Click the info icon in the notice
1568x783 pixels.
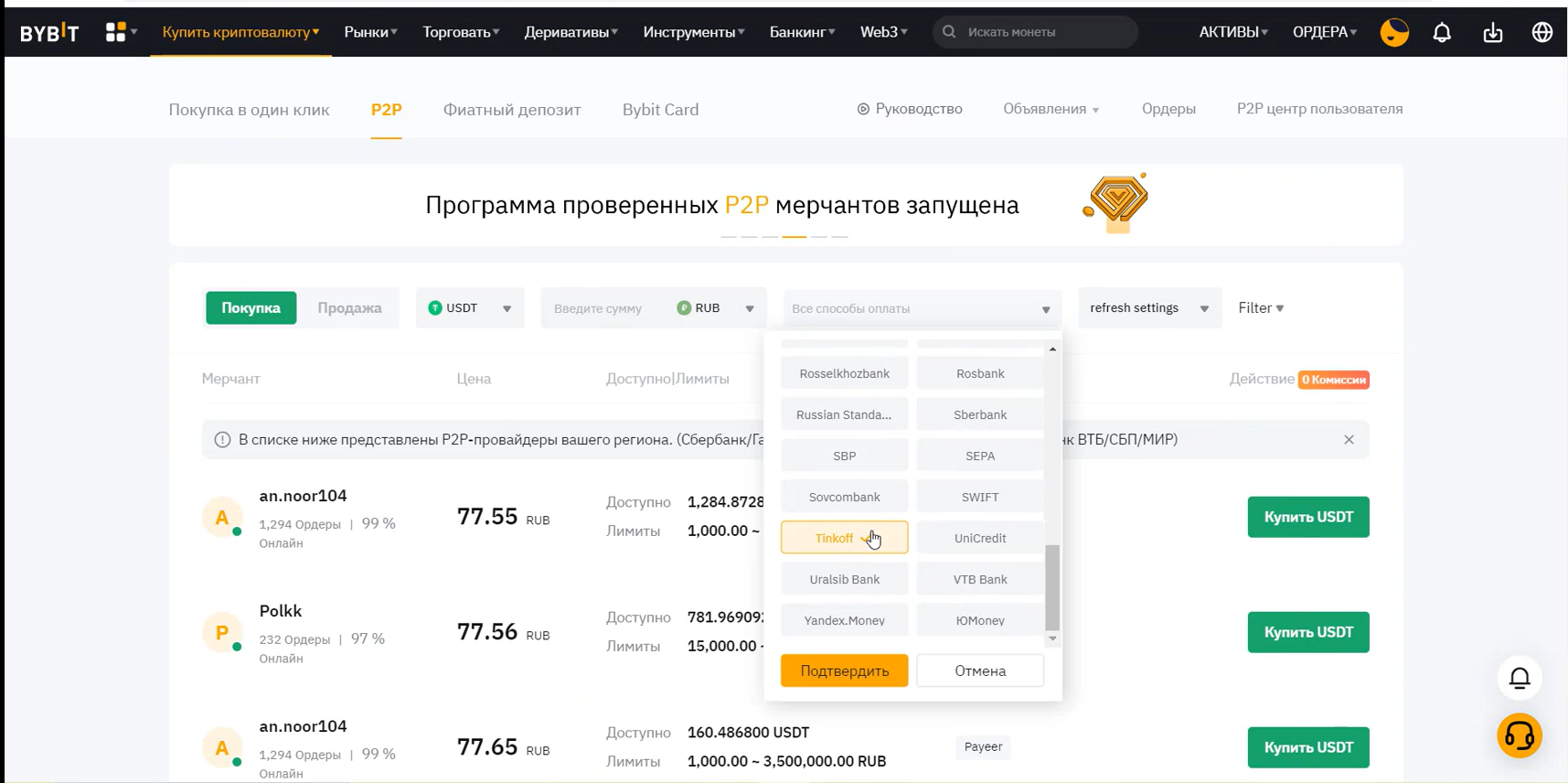(222, 440)
